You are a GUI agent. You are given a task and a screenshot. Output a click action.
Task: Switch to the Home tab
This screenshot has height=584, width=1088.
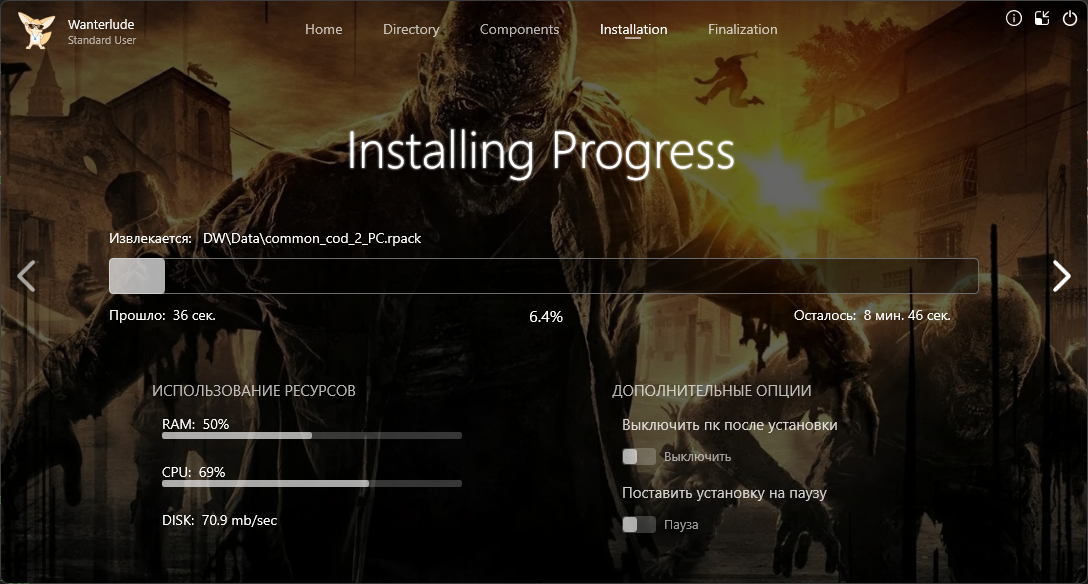[323, 29]
